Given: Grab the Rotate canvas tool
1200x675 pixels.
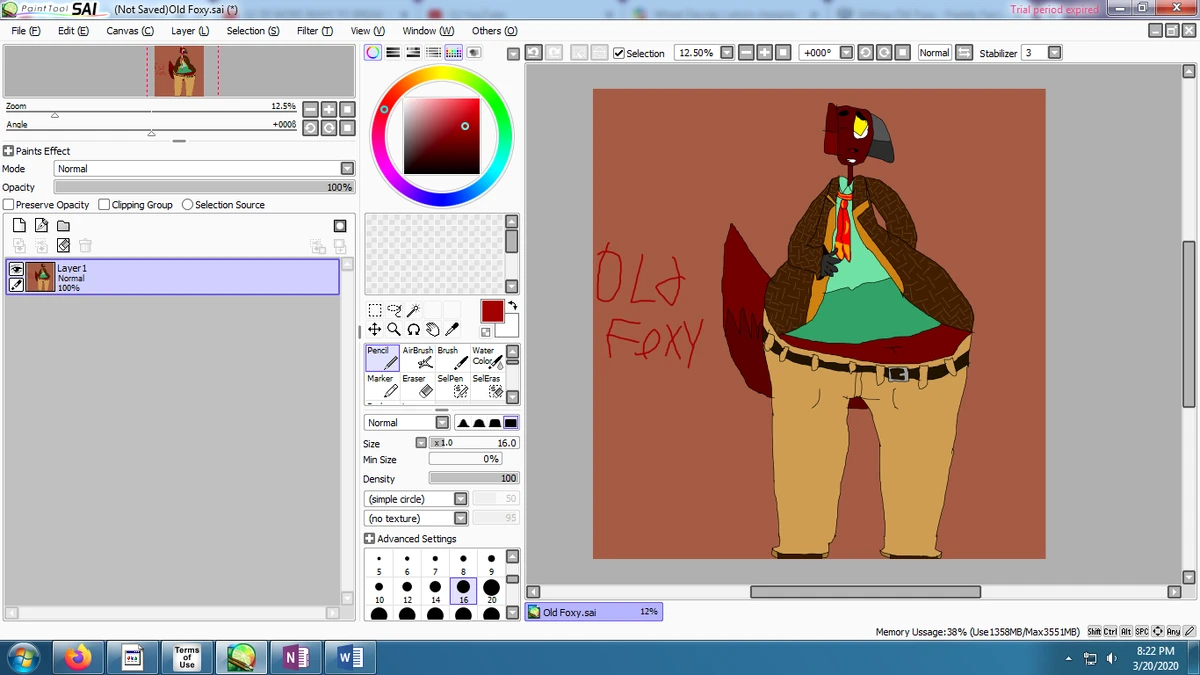Looking at the screenshot, I should (414, 330).
